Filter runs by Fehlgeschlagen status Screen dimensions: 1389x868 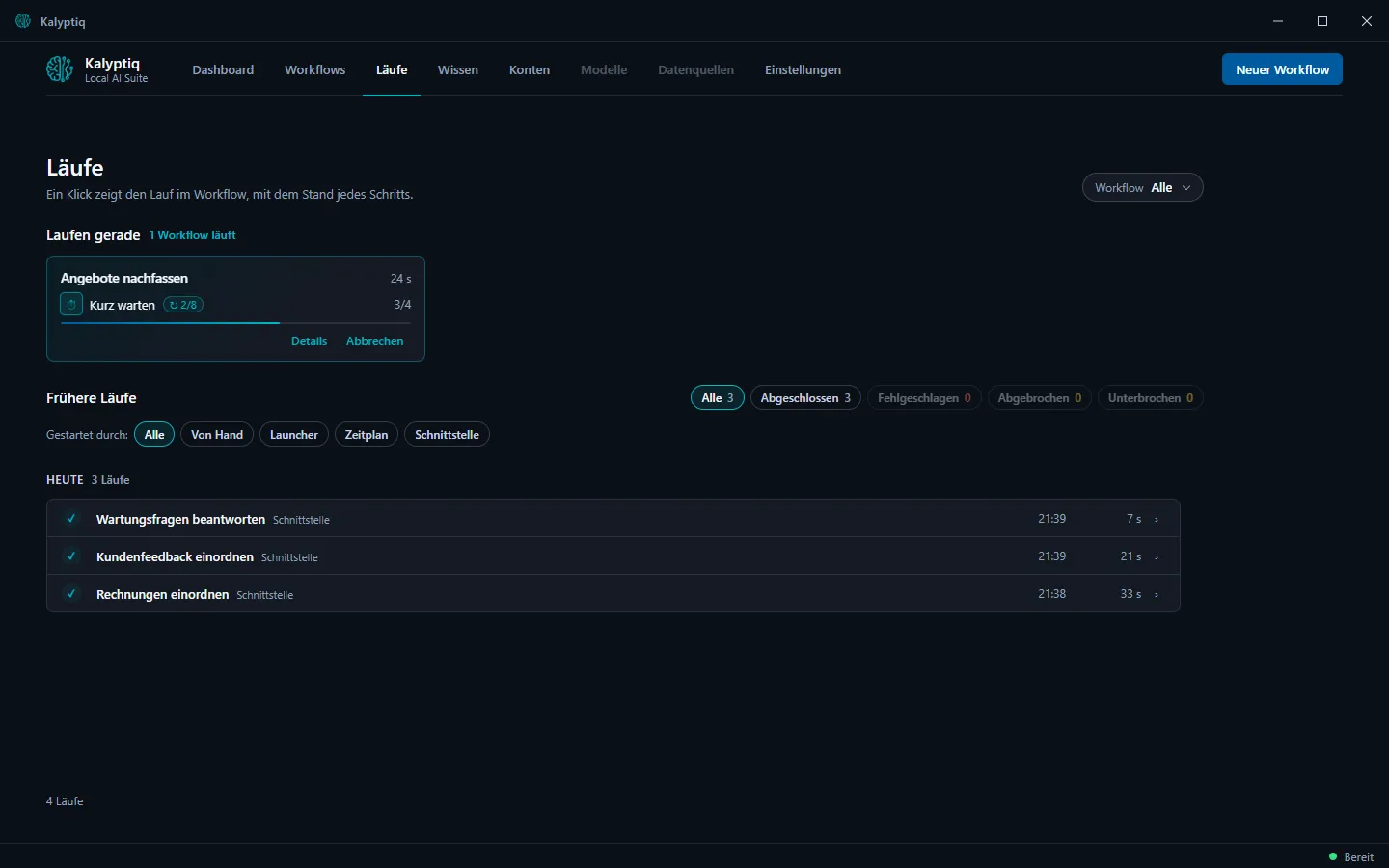tap(924, 398)
